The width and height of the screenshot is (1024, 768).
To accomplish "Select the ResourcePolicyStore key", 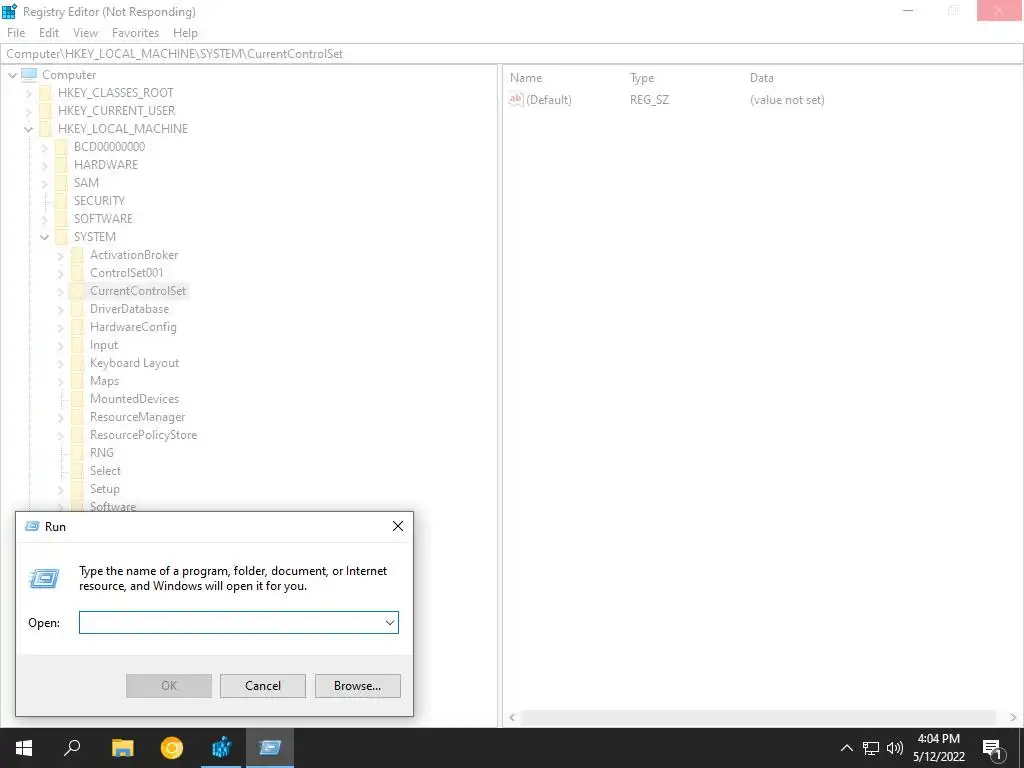I will pyautogui.click(x=143, y=435).
